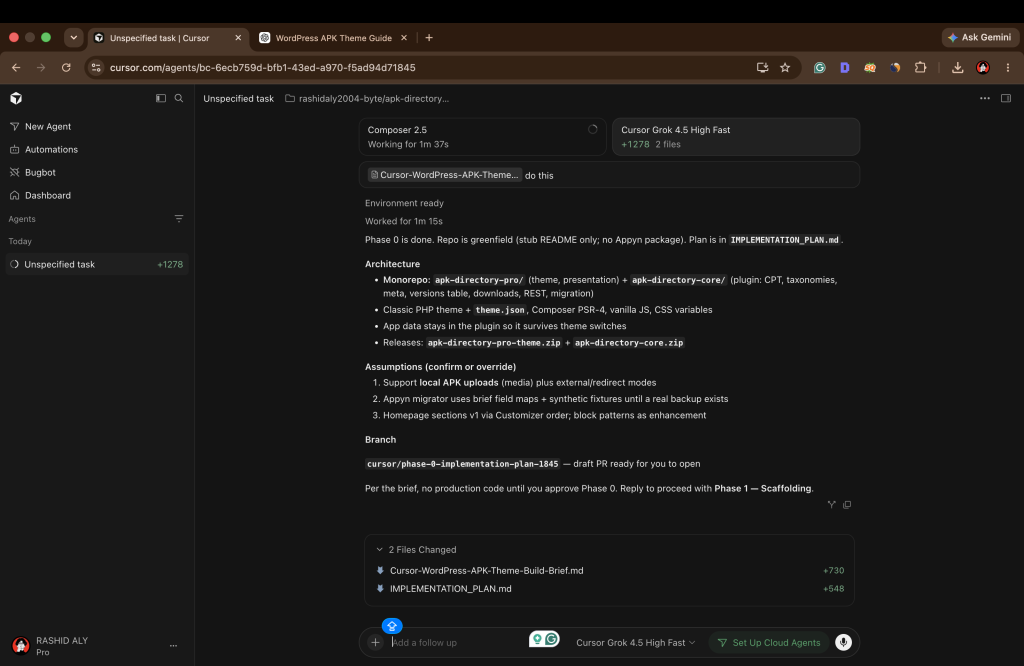
Task: Click the Unspecified task title in header
Action: point(238,99)
